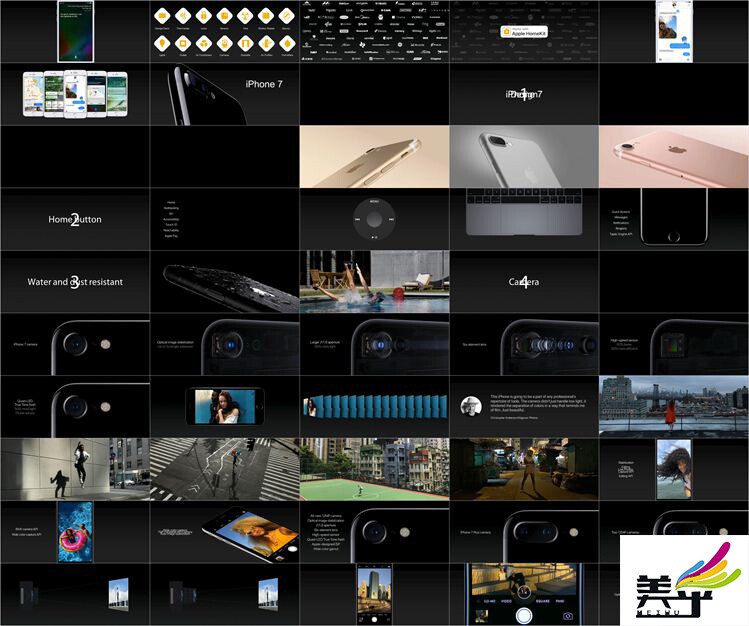Open the woman in red by bridge slide
Viewport: 749px width, 626px height.
click(x=674, y=407)
